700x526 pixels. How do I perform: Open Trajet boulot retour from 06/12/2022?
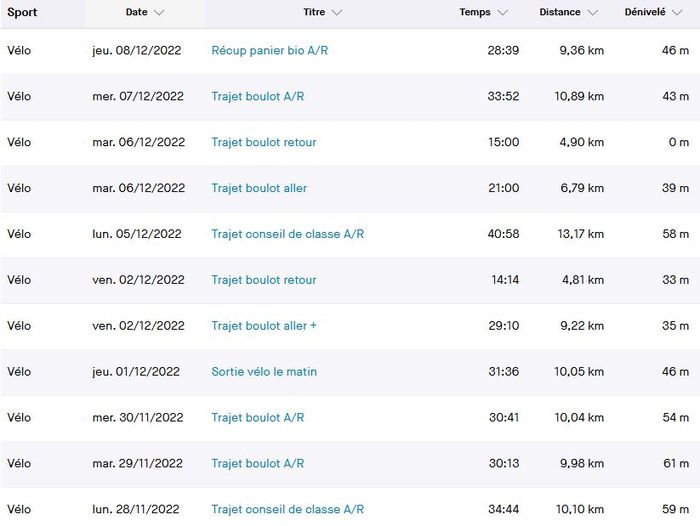[x=263, y=142]
